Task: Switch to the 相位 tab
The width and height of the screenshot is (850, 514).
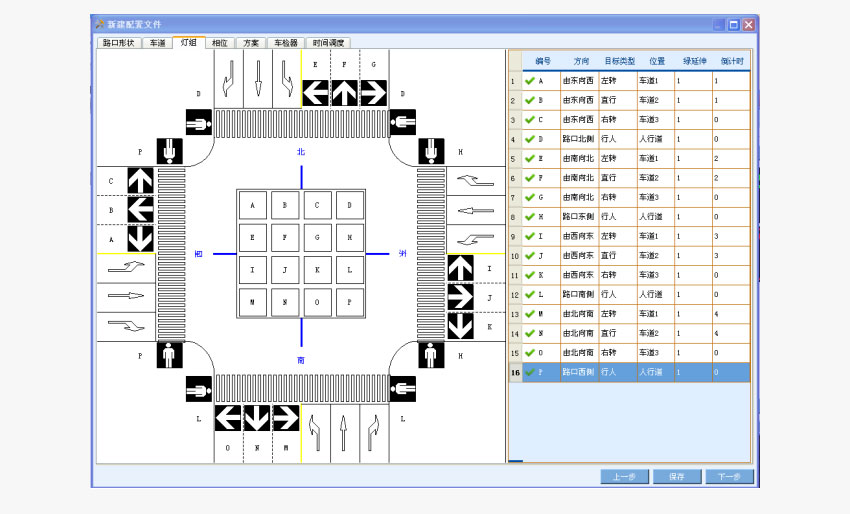Action: (220, 43)
